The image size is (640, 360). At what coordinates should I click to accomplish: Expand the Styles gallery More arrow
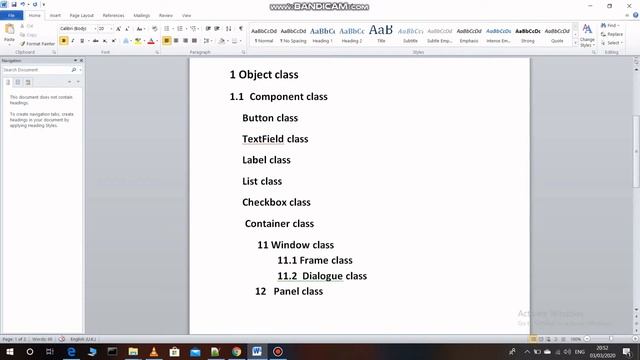(576, 42)
